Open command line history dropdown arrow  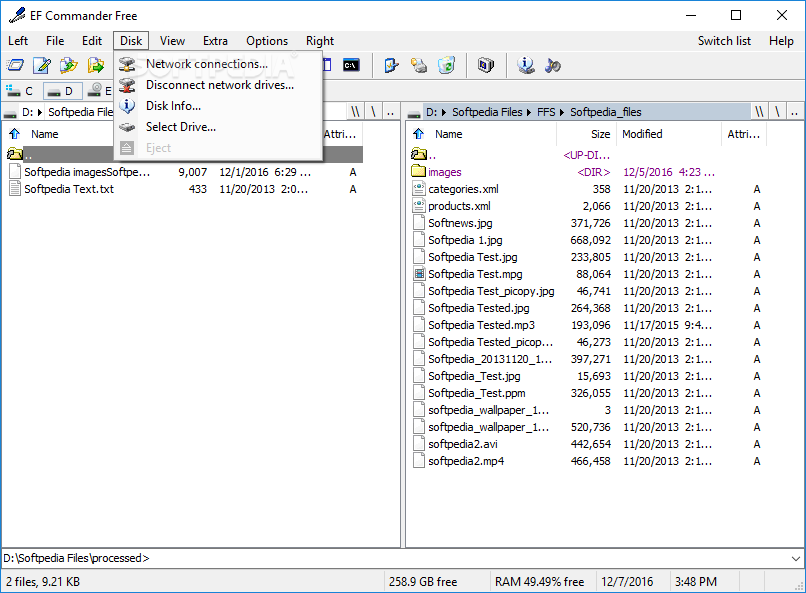tap(796, 559)
